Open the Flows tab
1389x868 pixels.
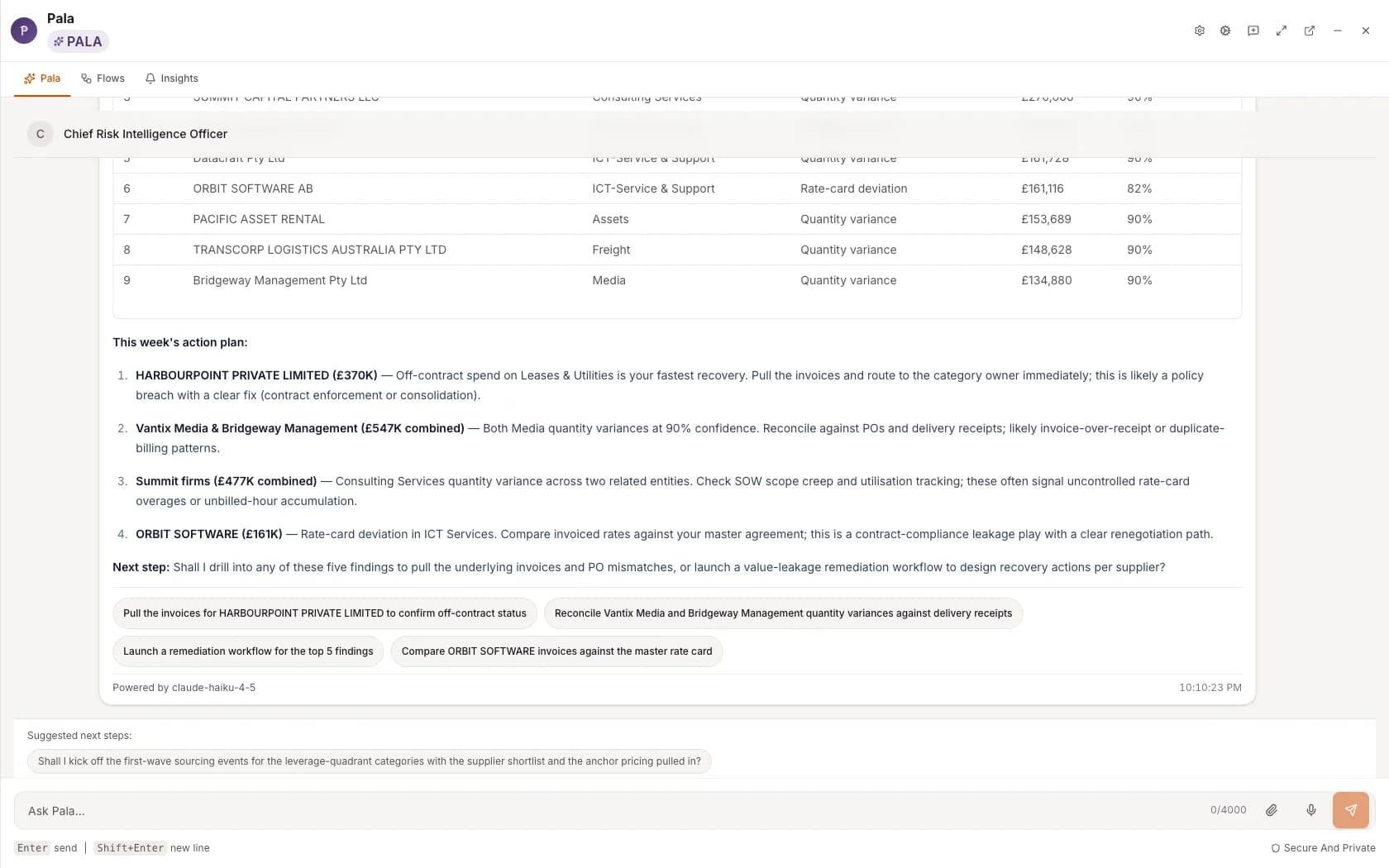point(103,79)
